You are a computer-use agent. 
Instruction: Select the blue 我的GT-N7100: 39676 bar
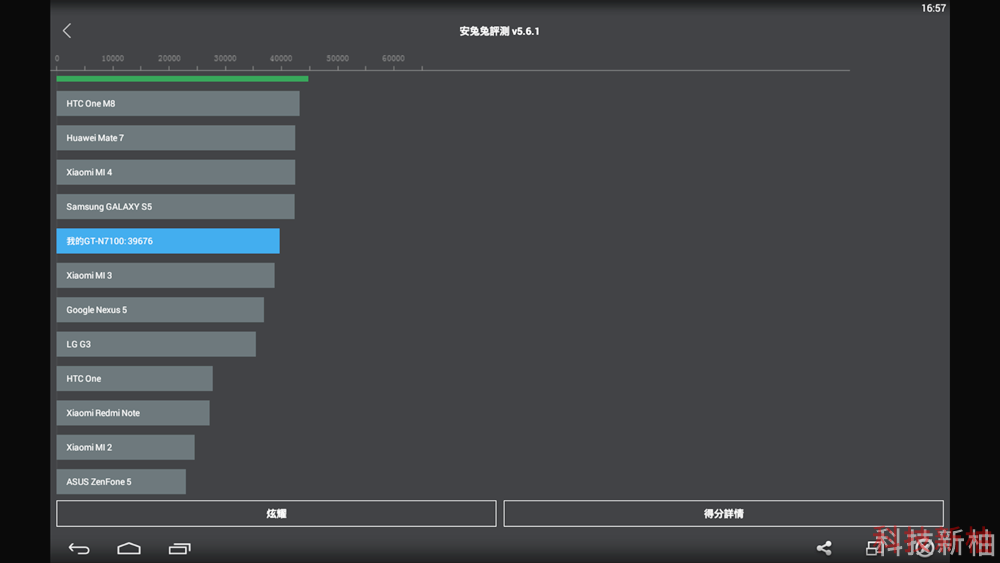(x=168, y=241)
